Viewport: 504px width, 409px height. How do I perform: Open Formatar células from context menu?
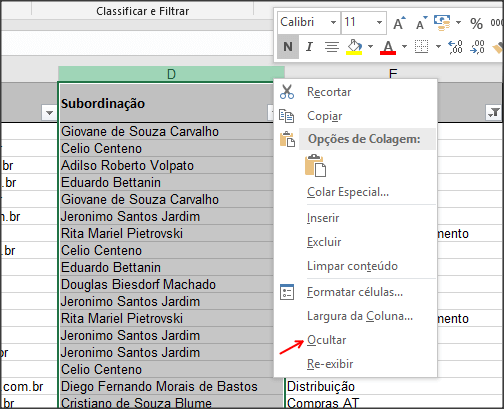pos(355,292)
